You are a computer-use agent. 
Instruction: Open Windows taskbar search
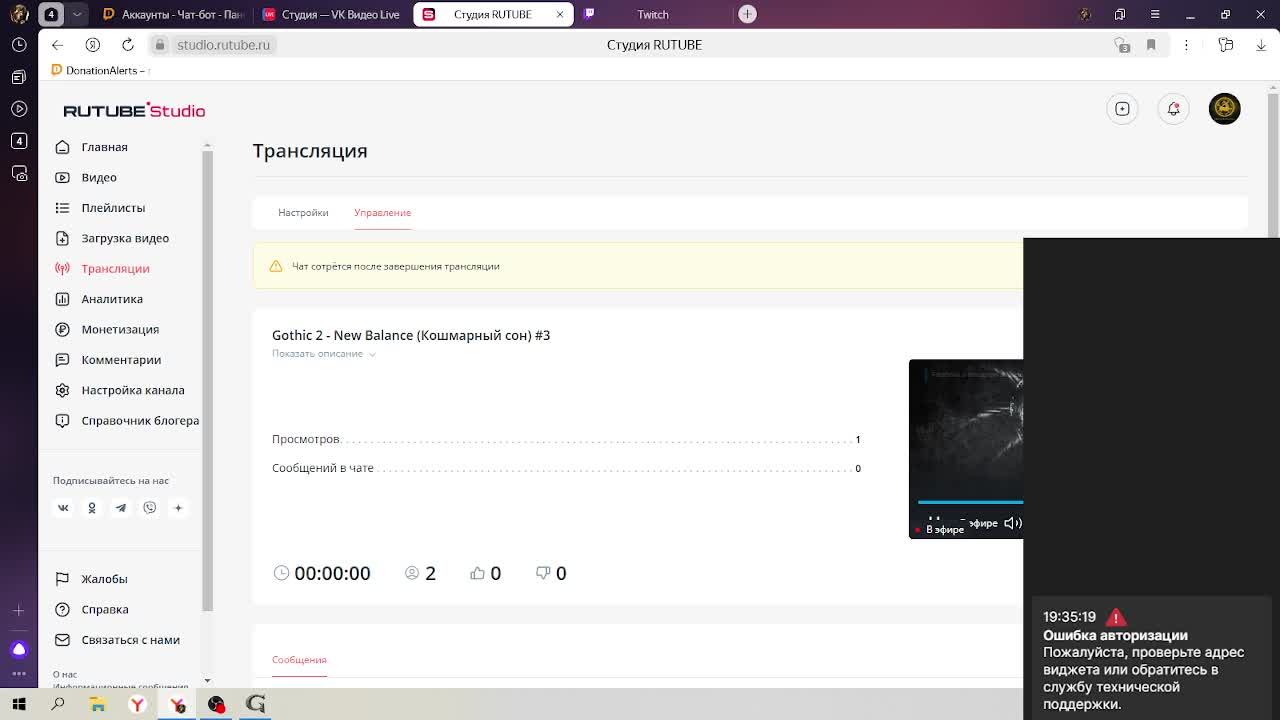[58, 704]
